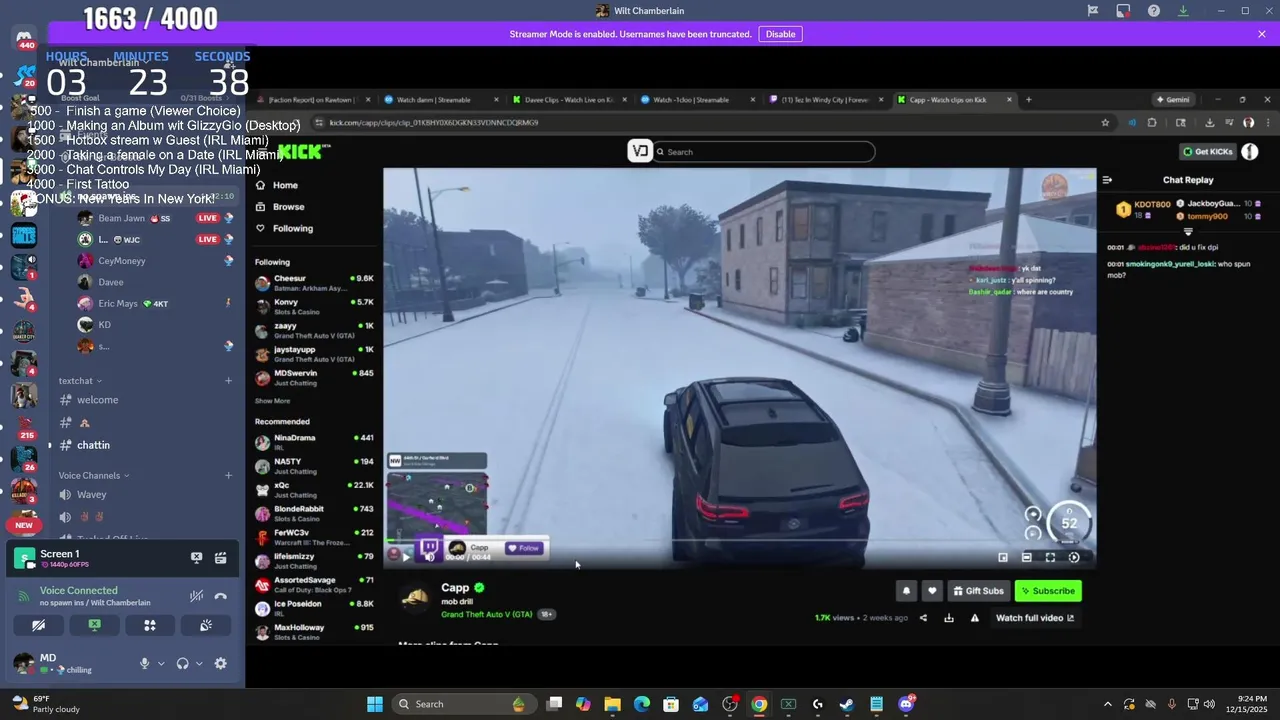Image resolution: width=1280 pixels, height=720 pixels.
Task: Stop streaming via Screen 1 stop icon
Action: pos(197,558)
